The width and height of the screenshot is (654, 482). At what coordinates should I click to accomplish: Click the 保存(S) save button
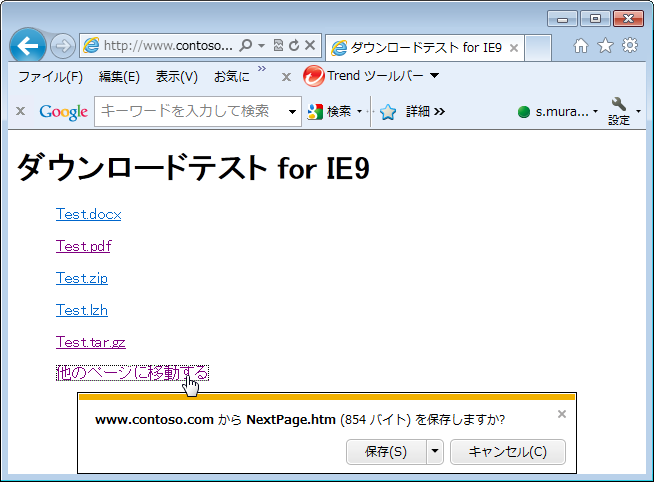[x=386, y=452]
